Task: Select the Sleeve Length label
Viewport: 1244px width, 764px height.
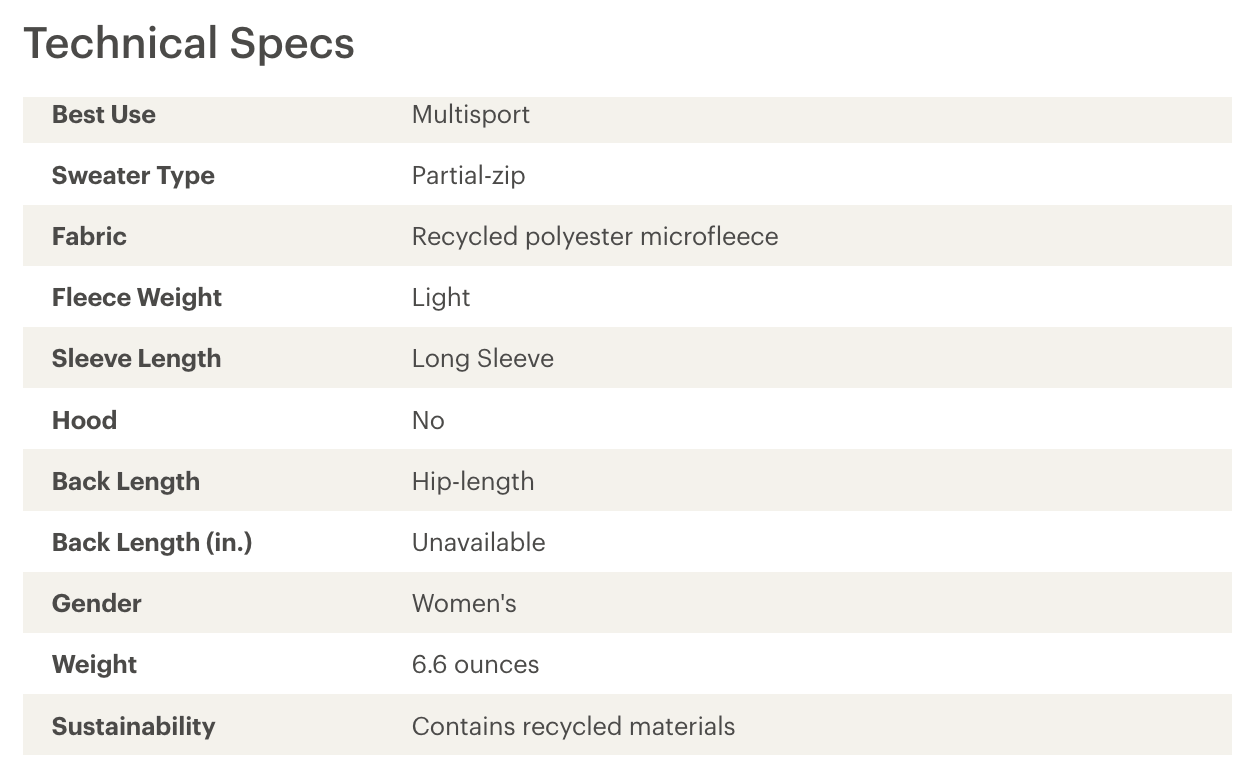Action: pos(136,358)
